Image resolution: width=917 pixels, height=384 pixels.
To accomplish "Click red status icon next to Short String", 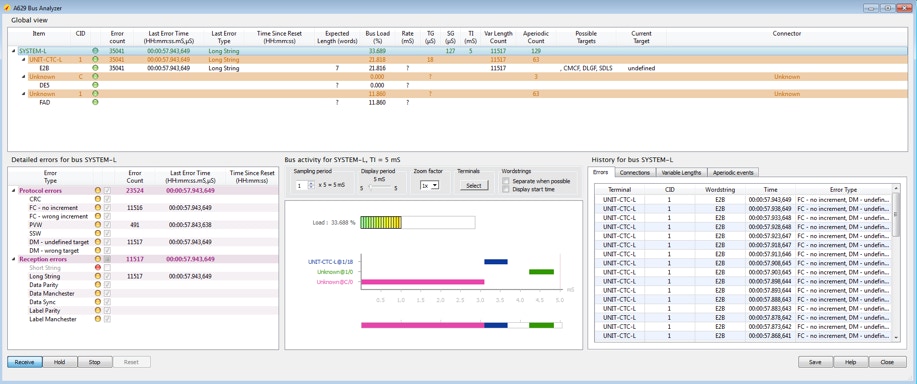I will tap(98, 268).
